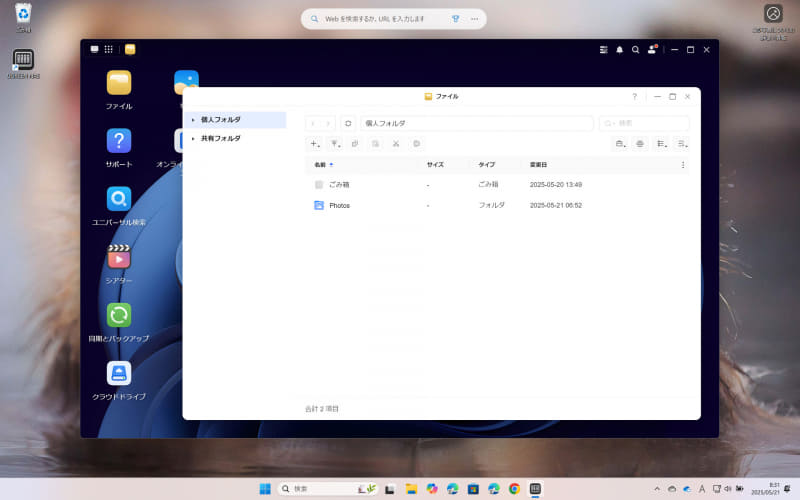Expand the 共有フォルダ tree node
Screen dimensions: 800x500
[x=193, y=139]
